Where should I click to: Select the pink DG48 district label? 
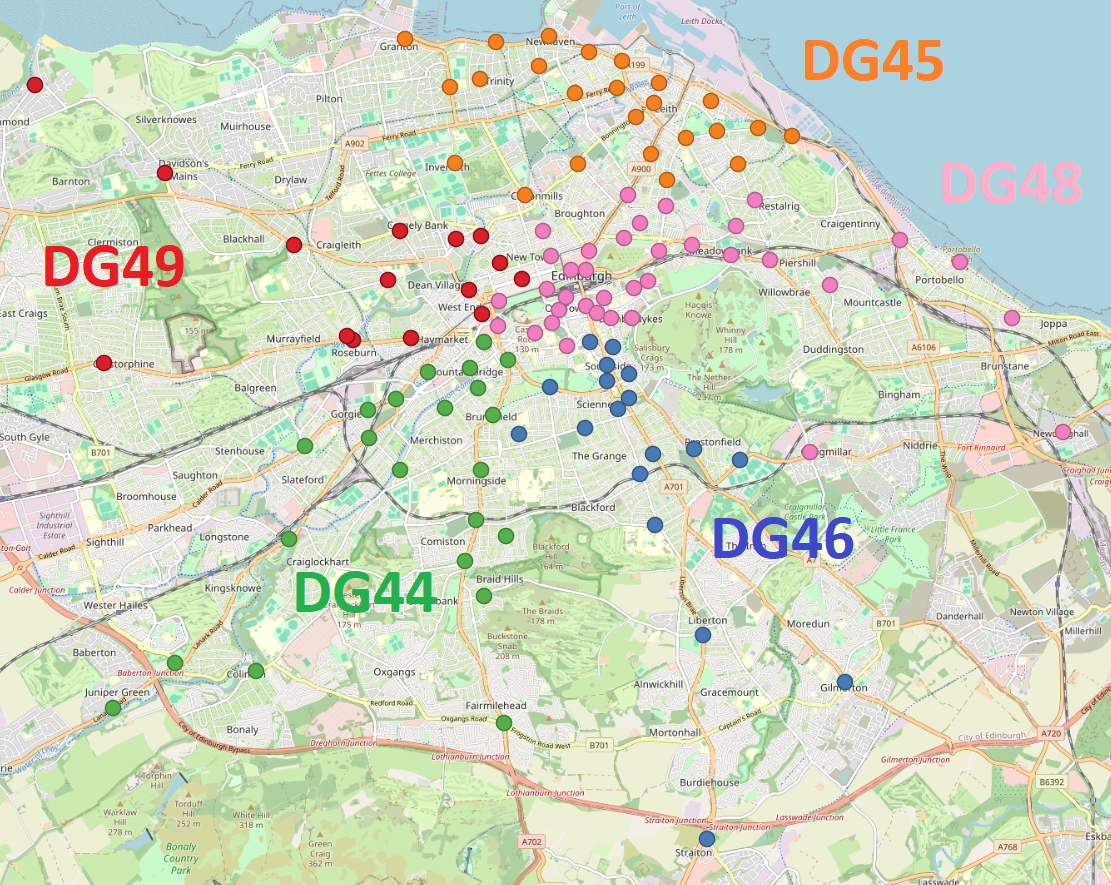1011,184
